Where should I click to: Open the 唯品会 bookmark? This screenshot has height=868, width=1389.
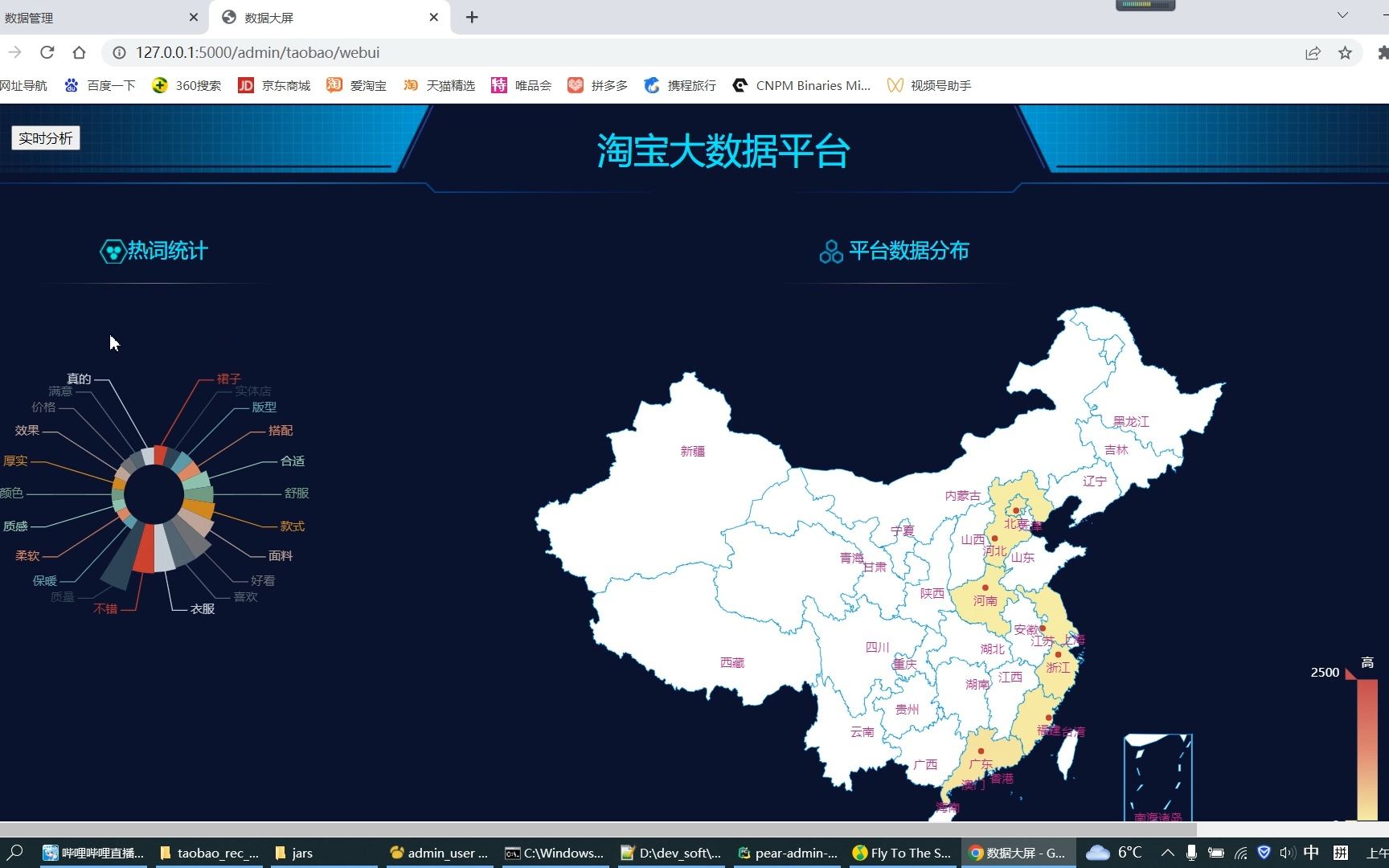tap(522, 85)
